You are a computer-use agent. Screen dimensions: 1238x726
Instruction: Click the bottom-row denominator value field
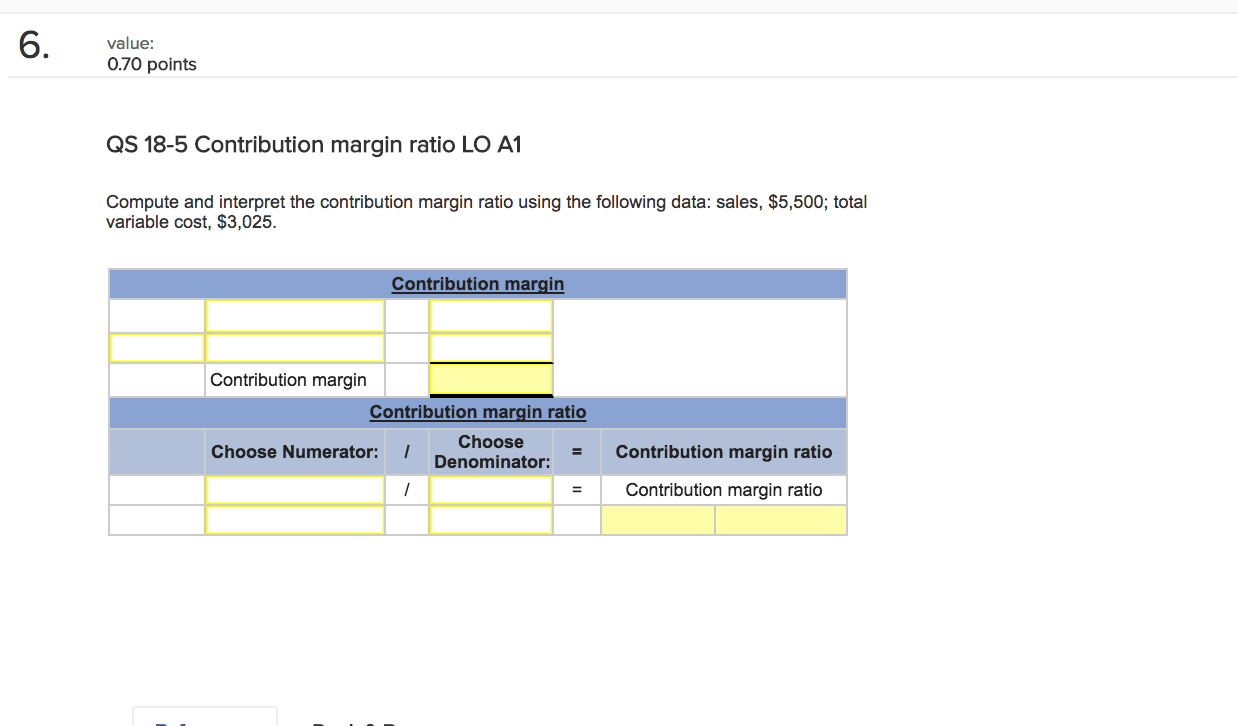click(491, 520)
